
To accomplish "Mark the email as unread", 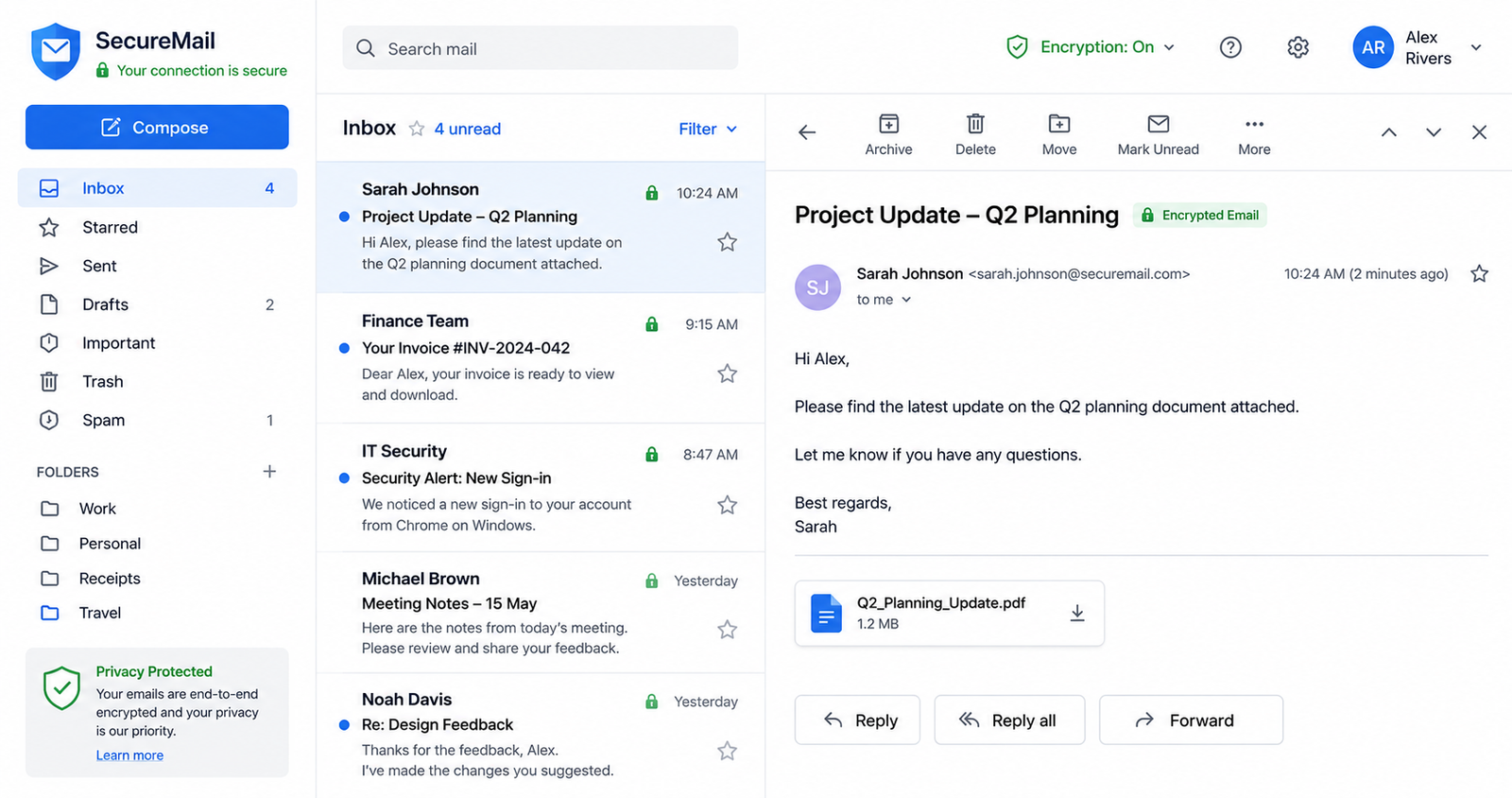I will tap(1158, 135).
